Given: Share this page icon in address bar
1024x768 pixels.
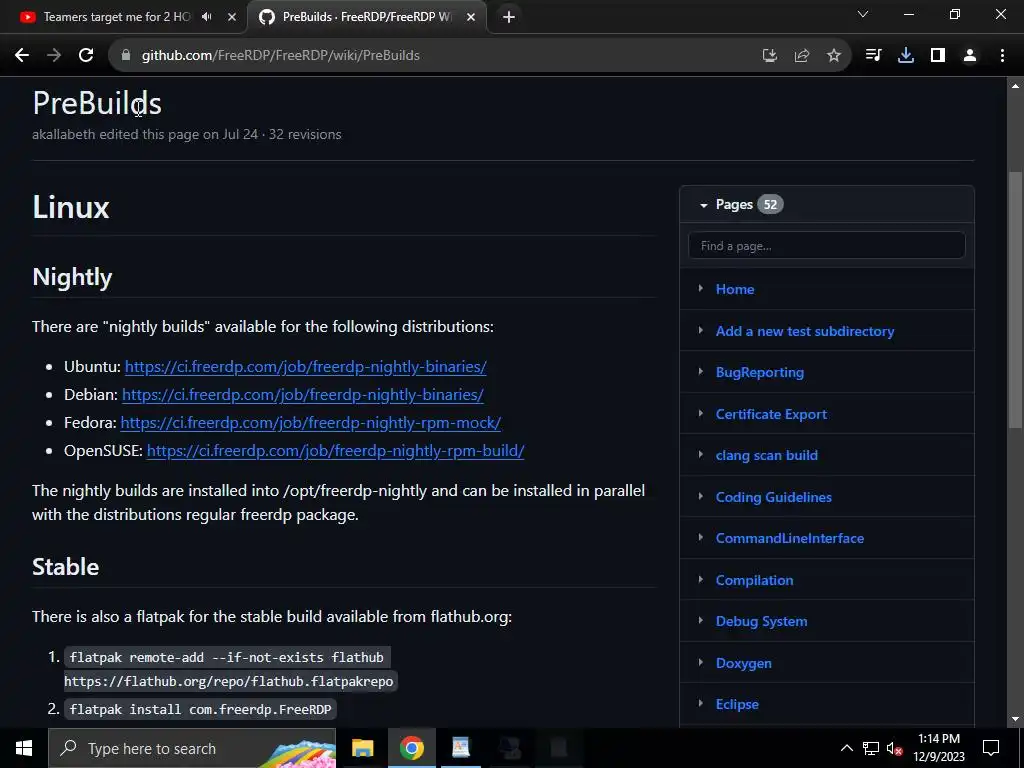Looking at the screenshot, I should (x=802, y=56).
